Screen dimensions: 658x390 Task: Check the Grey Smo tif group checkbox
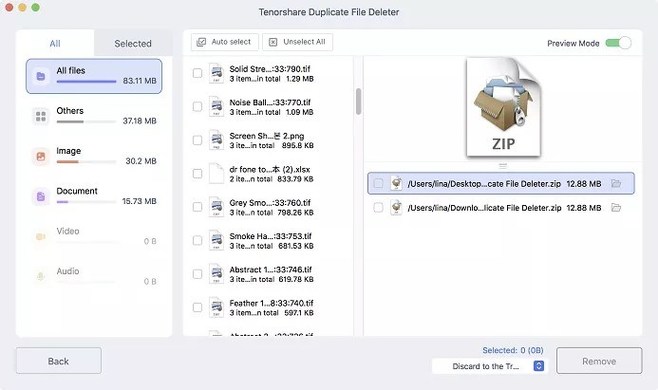(197, 207)
